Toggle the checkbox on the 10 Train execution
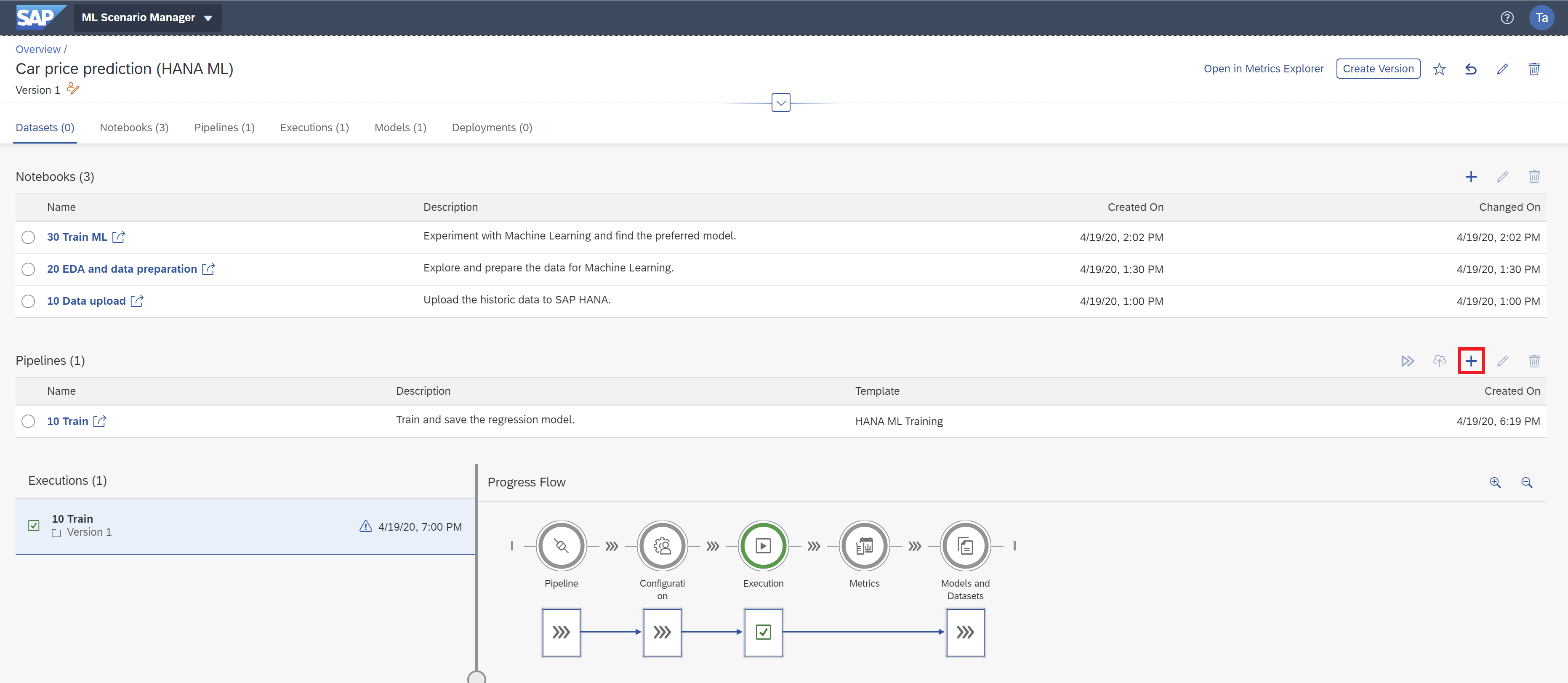Image resolution: width=1568 pixels, height=683 pixels. point(34,525)
